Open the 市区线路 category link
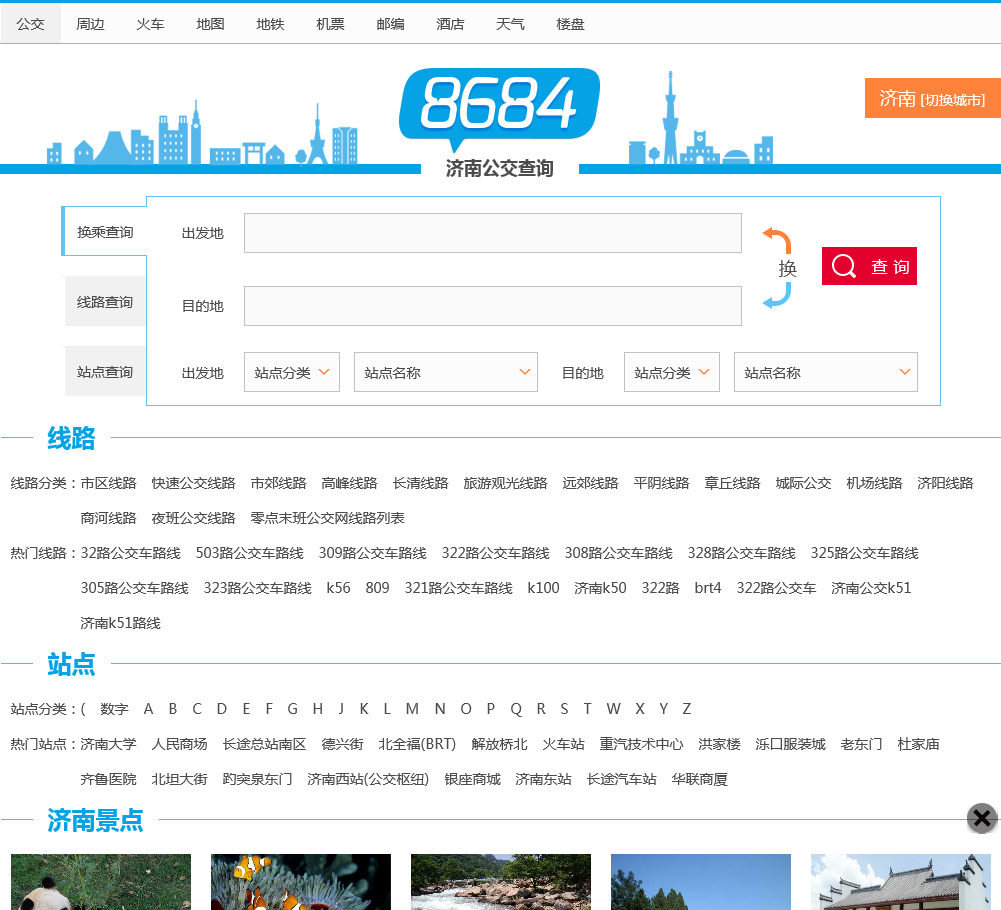 tap(109, 483)
